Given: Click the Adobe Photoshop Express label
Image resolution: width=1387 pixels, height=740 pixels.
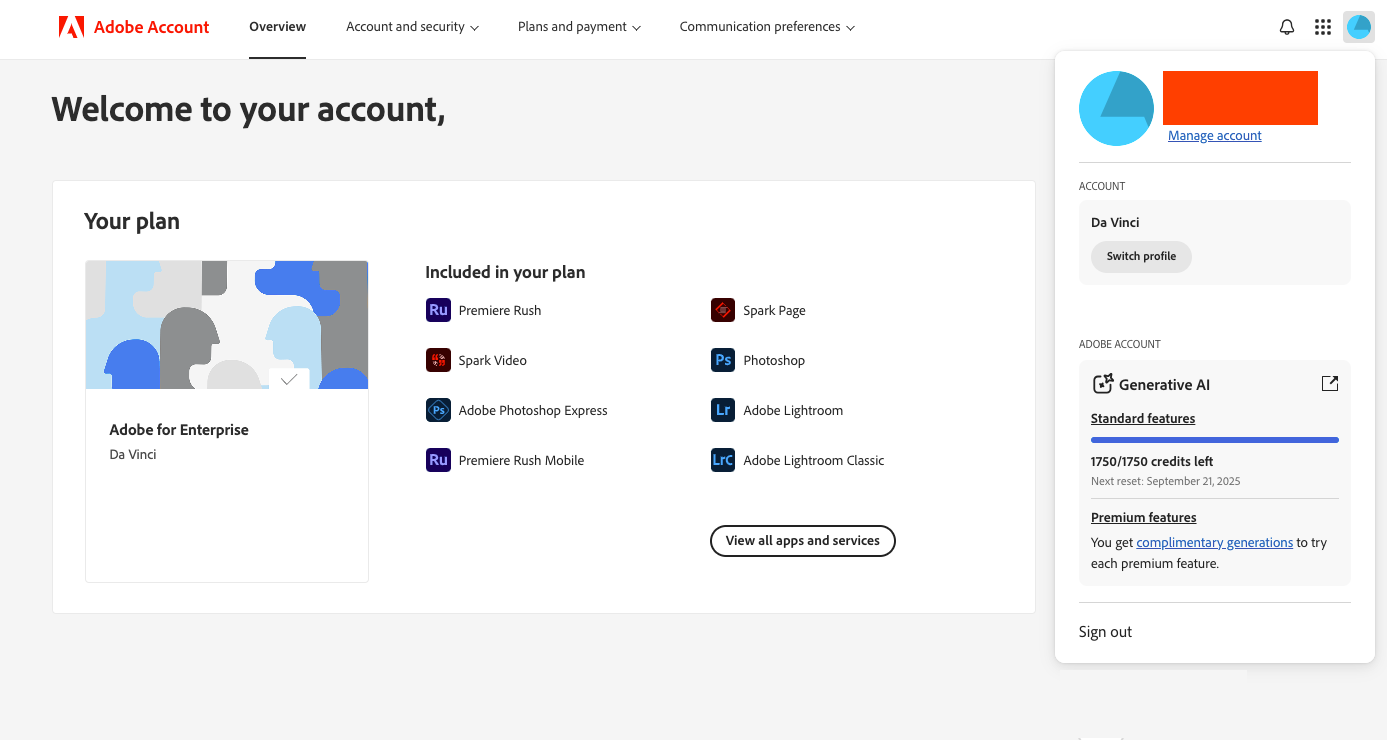Looking at the screenshot, I should tap(533, 410).
